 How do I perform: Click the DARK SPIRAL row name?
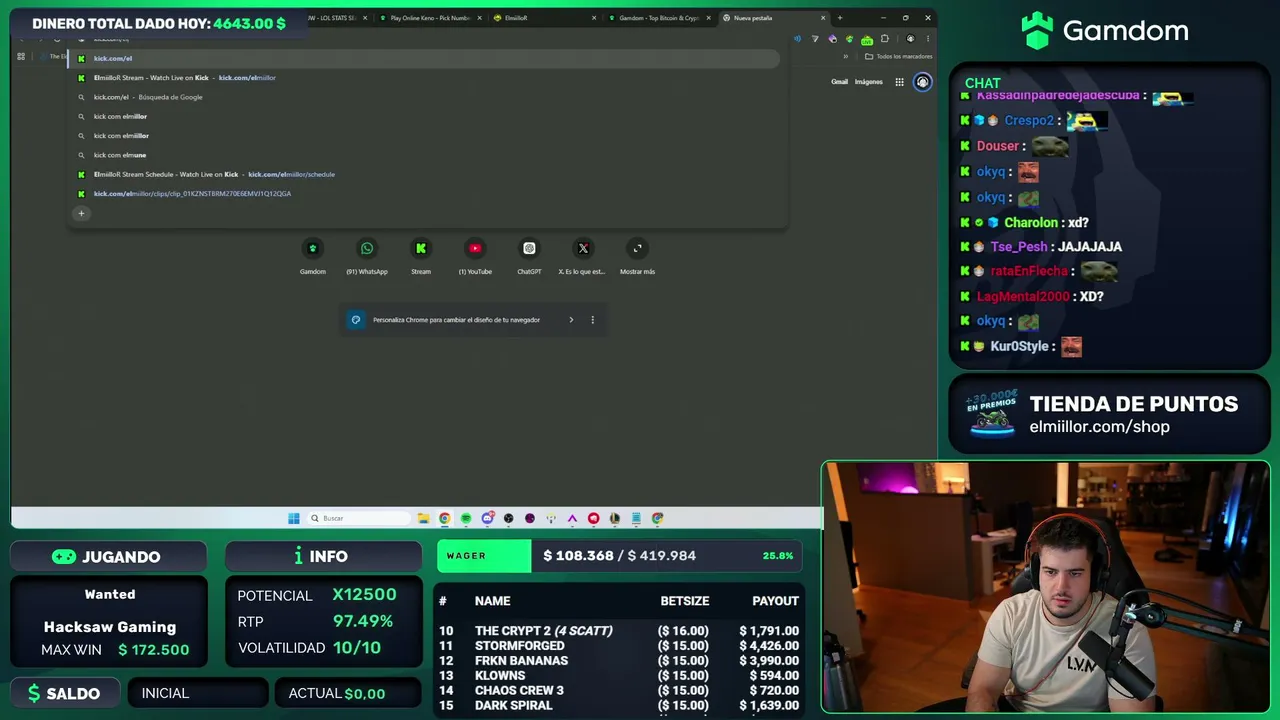click(513, 706)
